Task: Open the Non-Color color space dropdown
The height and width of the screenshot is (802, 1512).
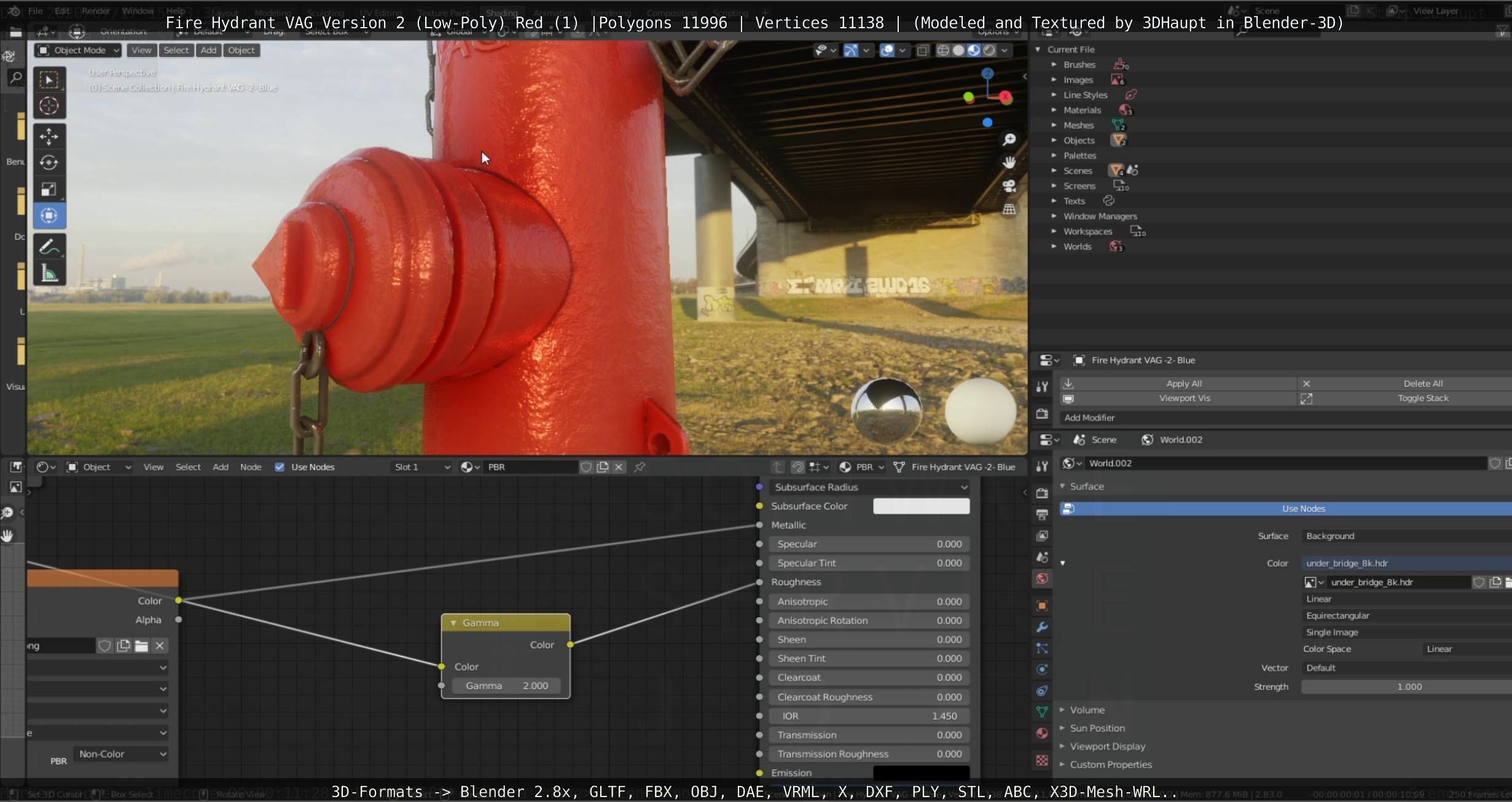Action: coord(121,753)
